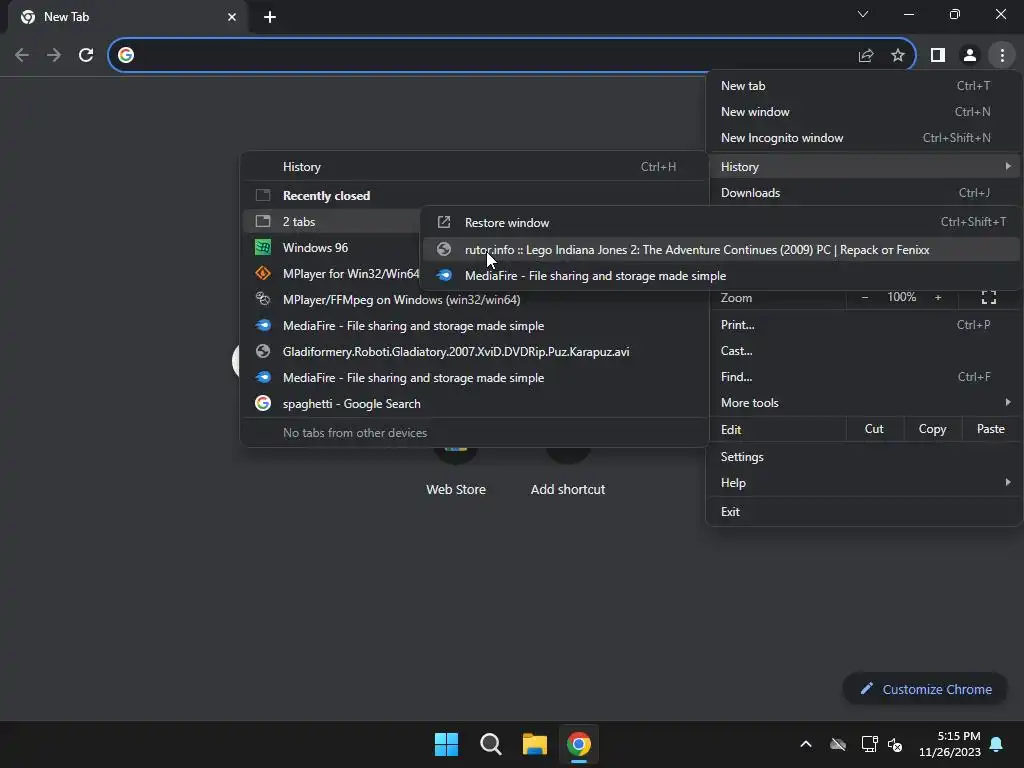The height and width of the screenshot is (768, 1024).
Task: Reopen MPlayer for Win32/Win64 entry
Action: [x=332, y=274]
